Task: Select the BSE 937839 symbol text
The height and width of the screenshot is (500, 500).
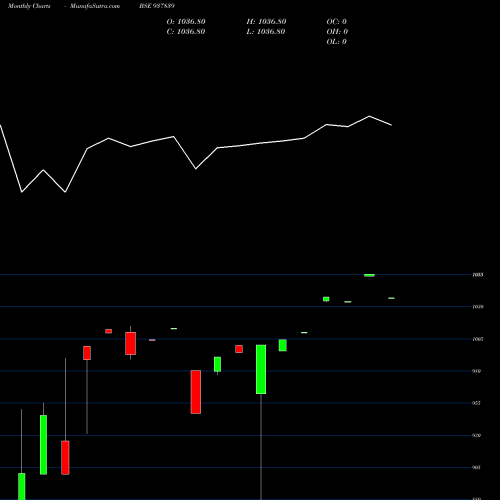Action: pos(157,6)
